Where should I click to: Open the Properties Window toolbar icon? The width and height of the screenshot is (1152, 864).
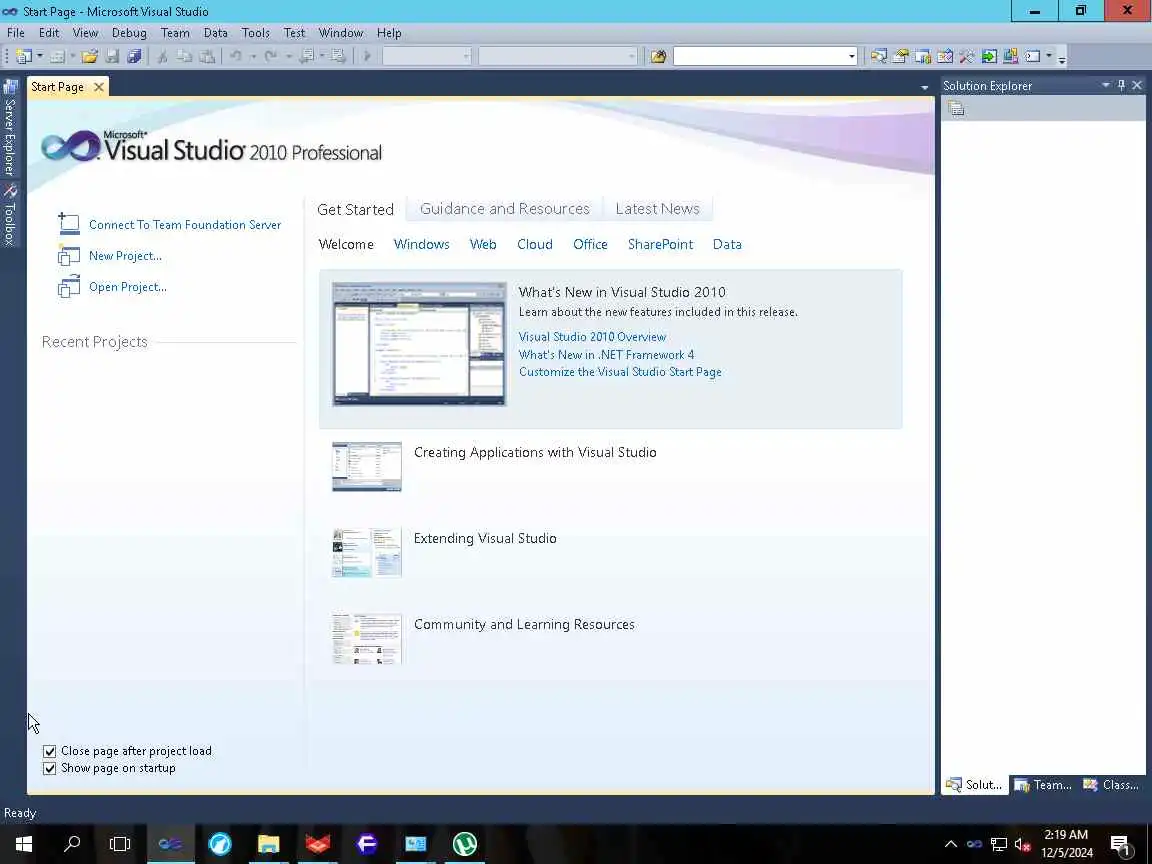pos(901,56)
